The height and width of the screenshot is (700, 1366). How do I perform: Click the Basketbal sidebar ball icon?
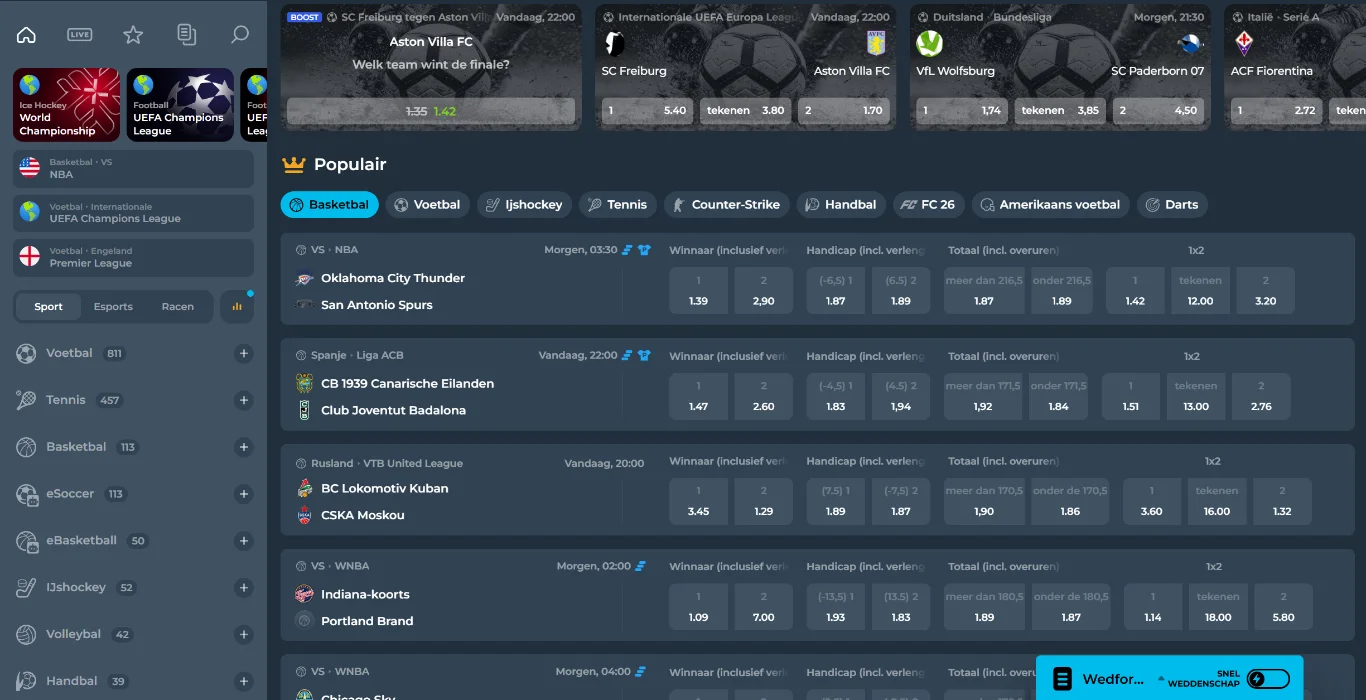[x=26, y=447]
